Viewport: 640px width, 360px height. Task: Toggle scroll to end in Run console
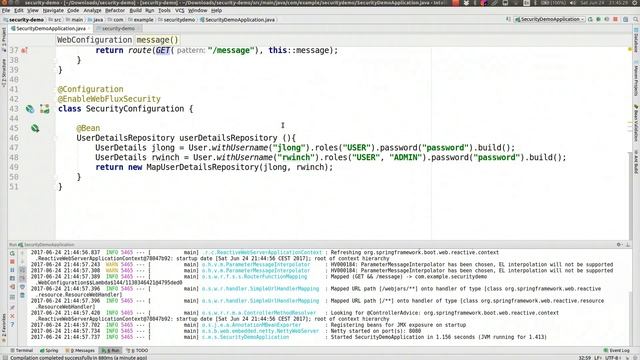click(22, 278)
